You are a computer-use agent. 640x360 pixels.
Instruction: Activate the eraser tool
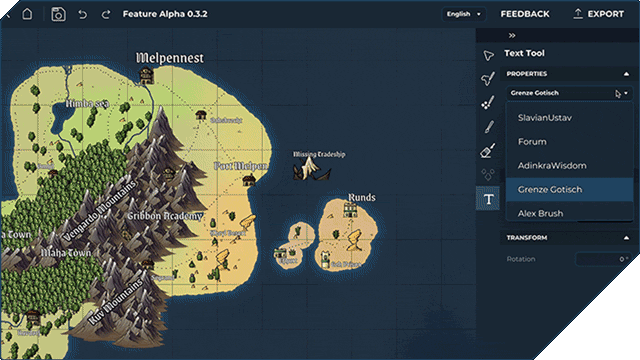(488, 151)
